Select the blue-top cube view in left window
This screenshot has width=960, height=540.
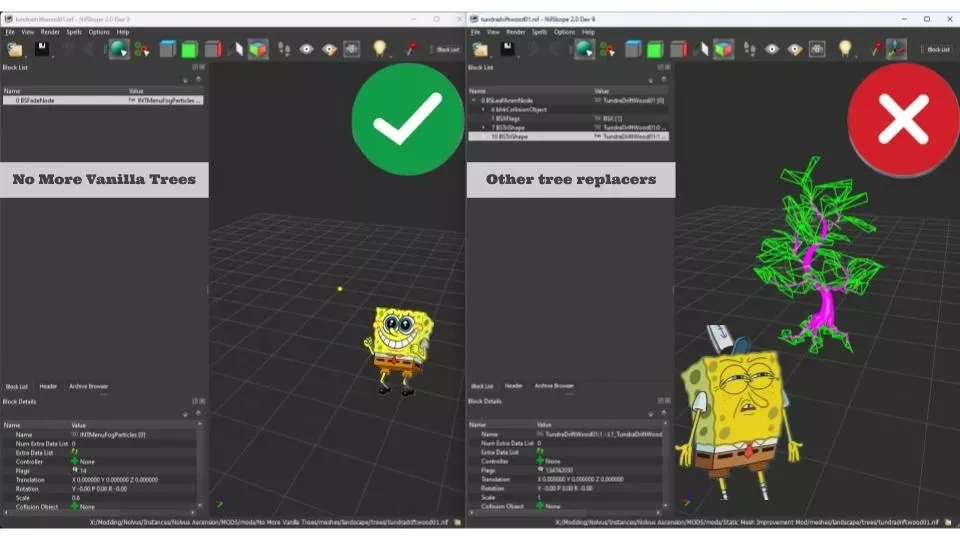pyautogui.click(x=167, y=49)
